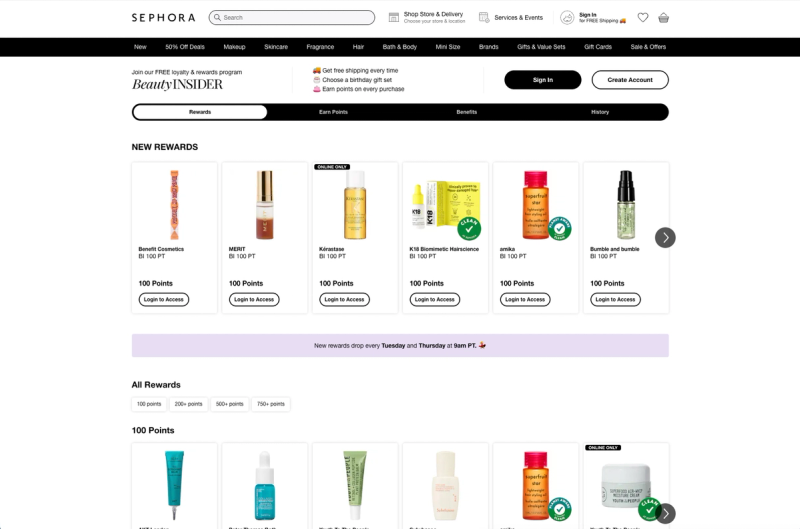This screenshot has width=800, height=529.
Task: Click the Online Only badge on Superfood cream card
Action: pyautogui.click(x=603, y=447)
